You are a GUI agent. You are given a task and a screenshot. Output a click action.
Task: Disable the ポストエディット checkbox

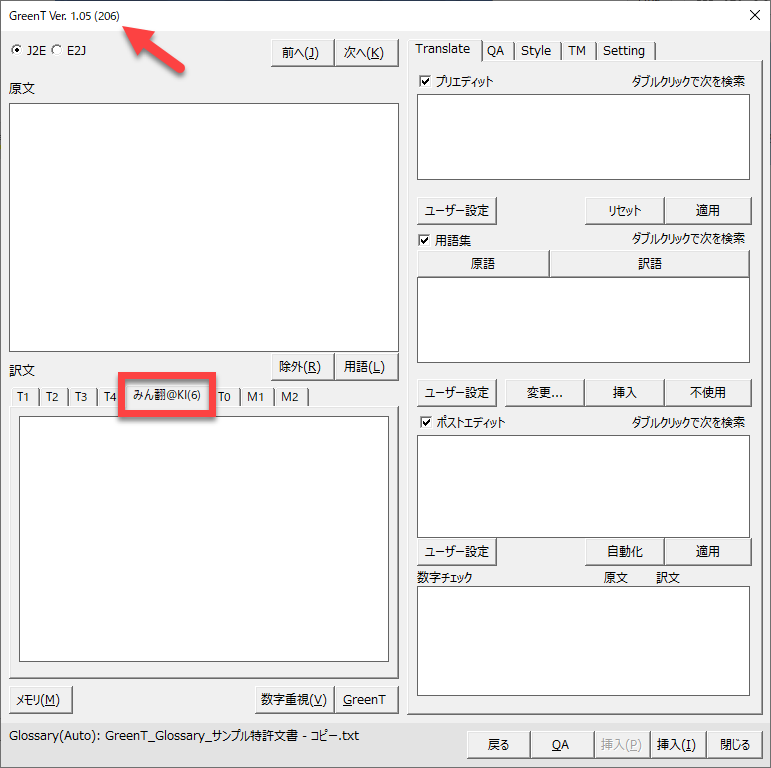[x=425, y=422]
